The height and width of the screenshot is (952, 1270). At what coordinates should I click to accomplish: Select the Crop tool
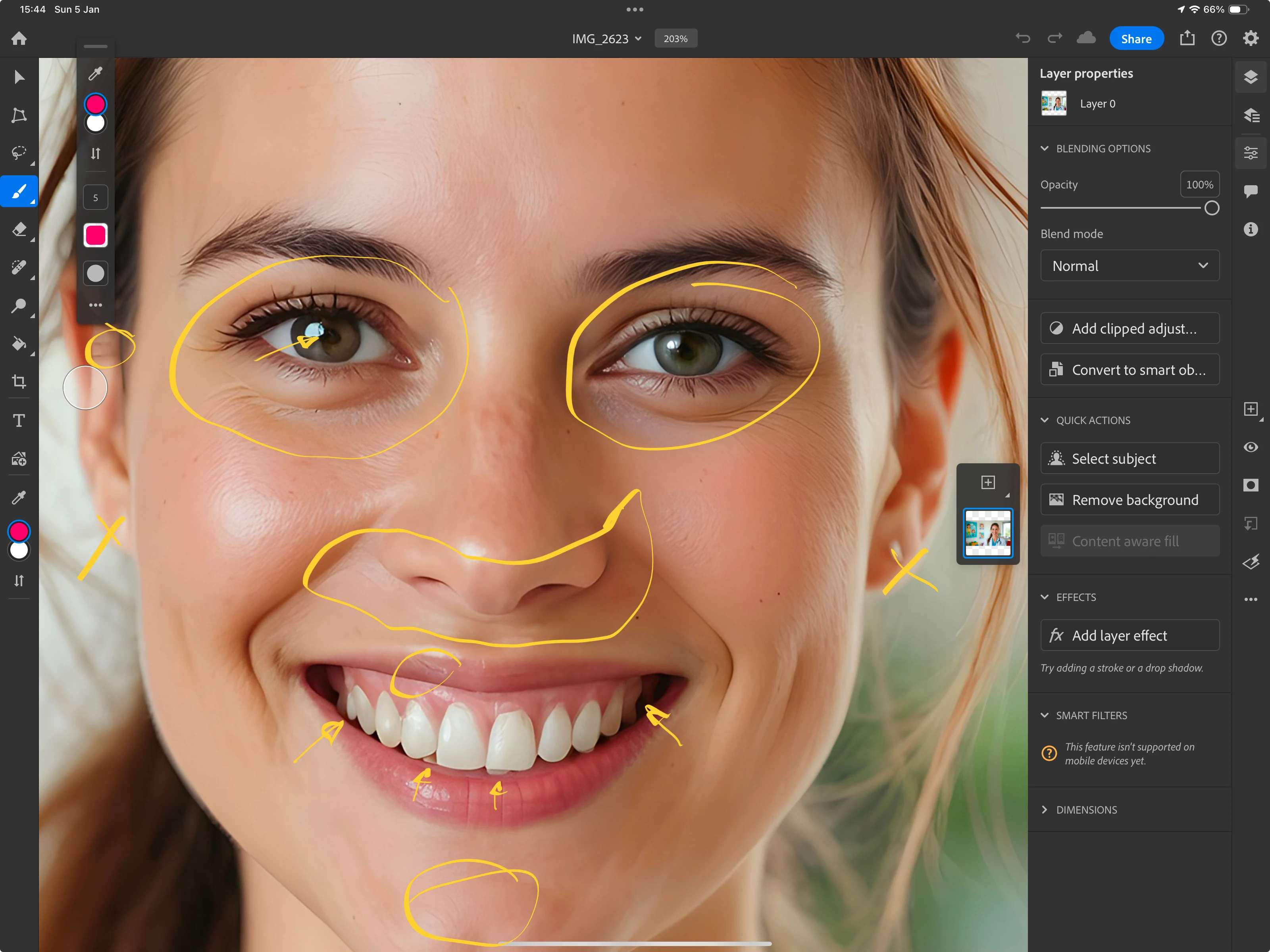point(19,382)
